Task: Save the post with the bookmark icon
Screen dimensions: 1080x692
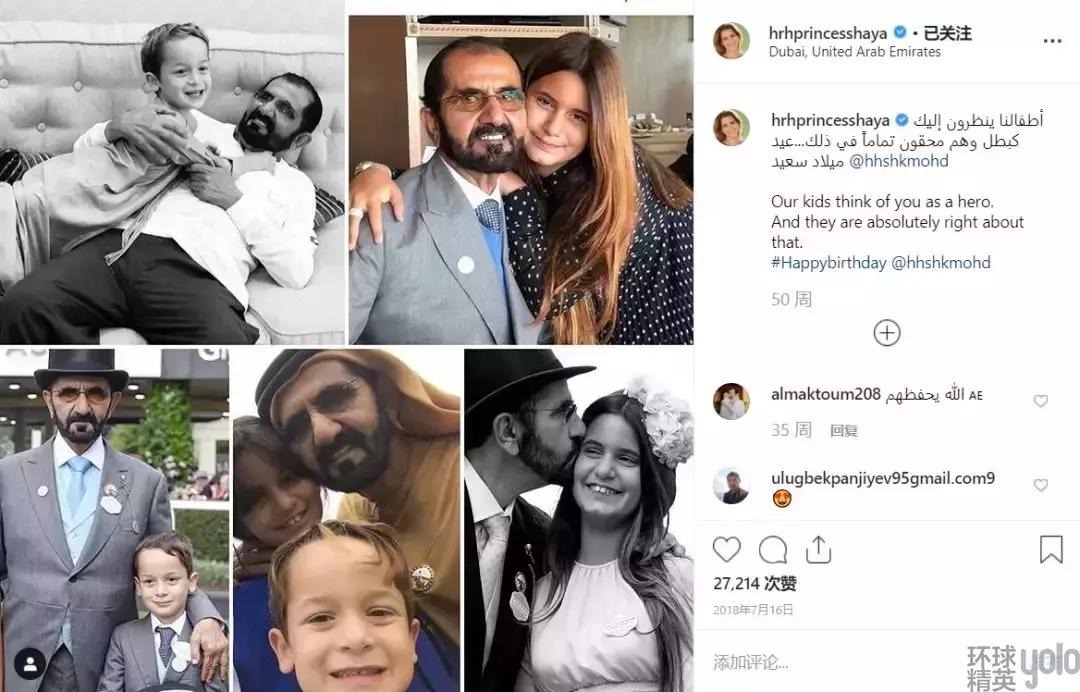Action: tap(1051, 549)
